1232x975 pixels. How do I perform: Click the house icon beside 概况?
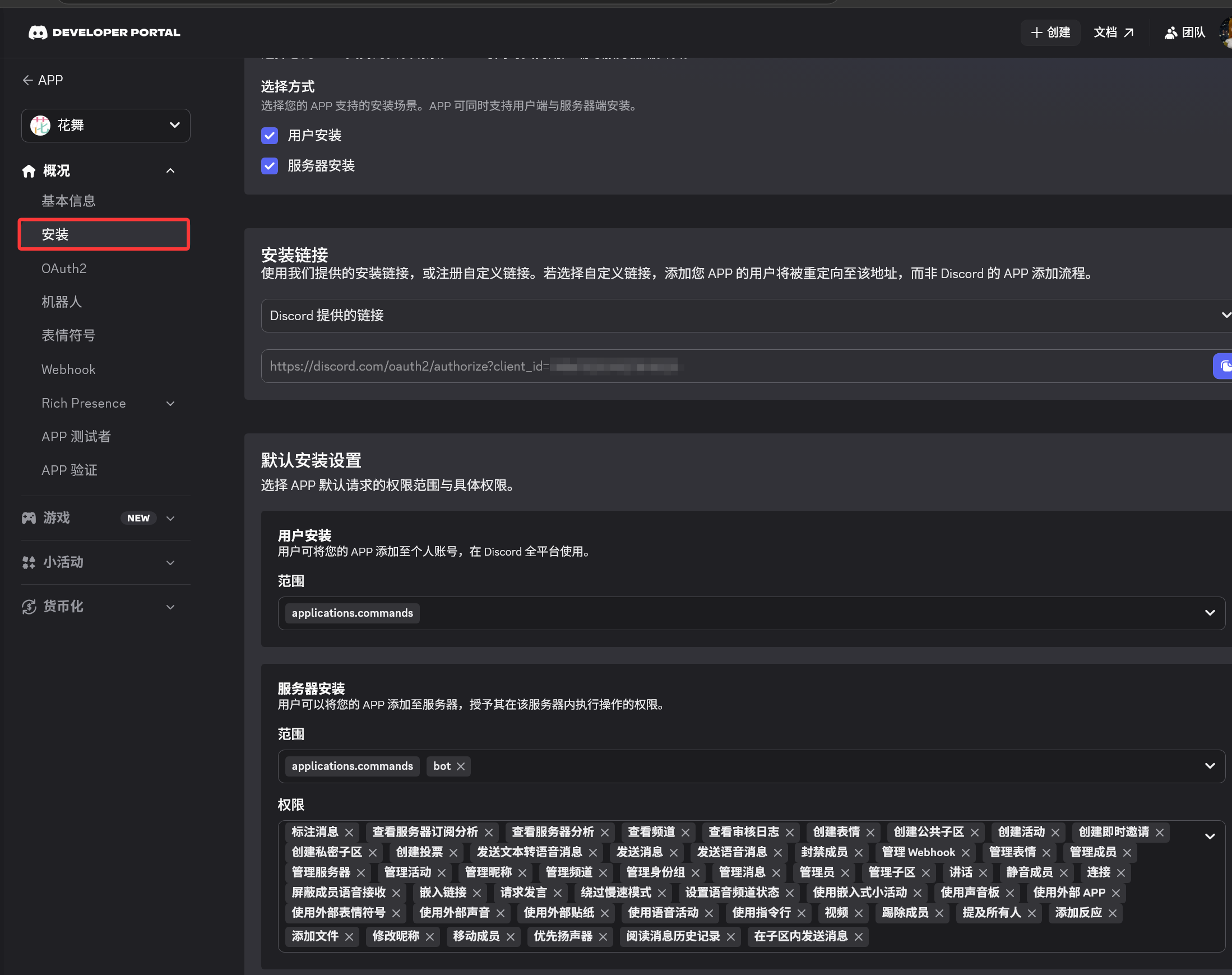29,170
